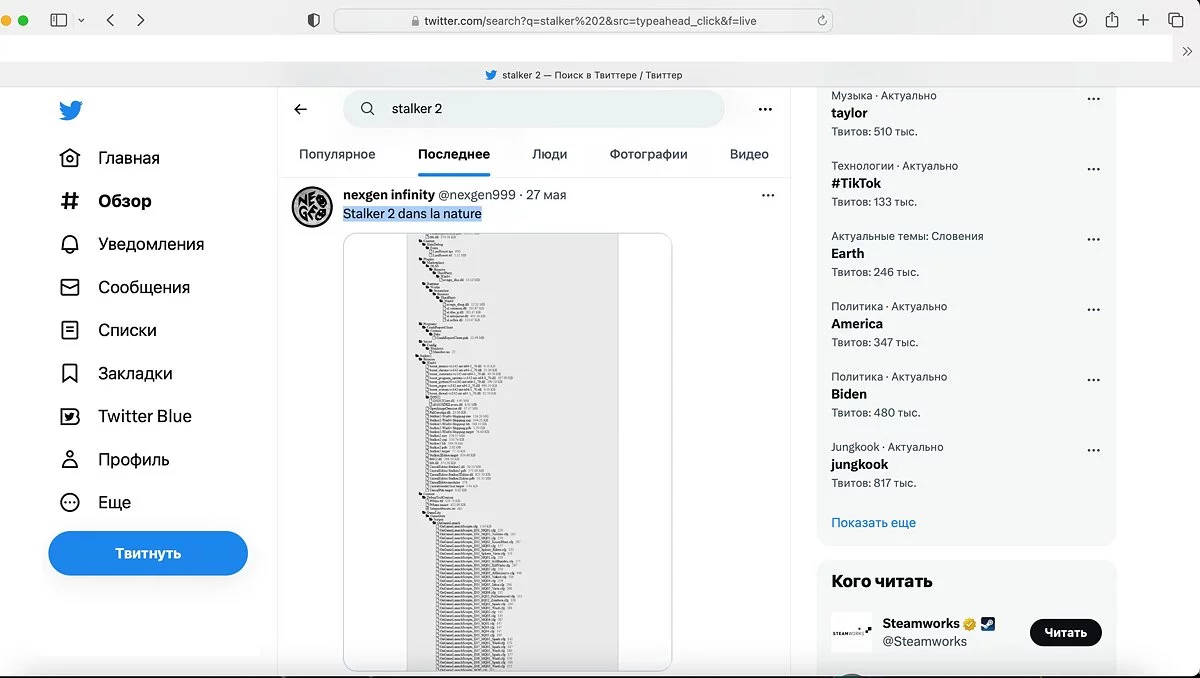Viewport: 1200px width, 678px height.
Task: Select the Обзор hashtag icon
Action: tap(70, 201)
